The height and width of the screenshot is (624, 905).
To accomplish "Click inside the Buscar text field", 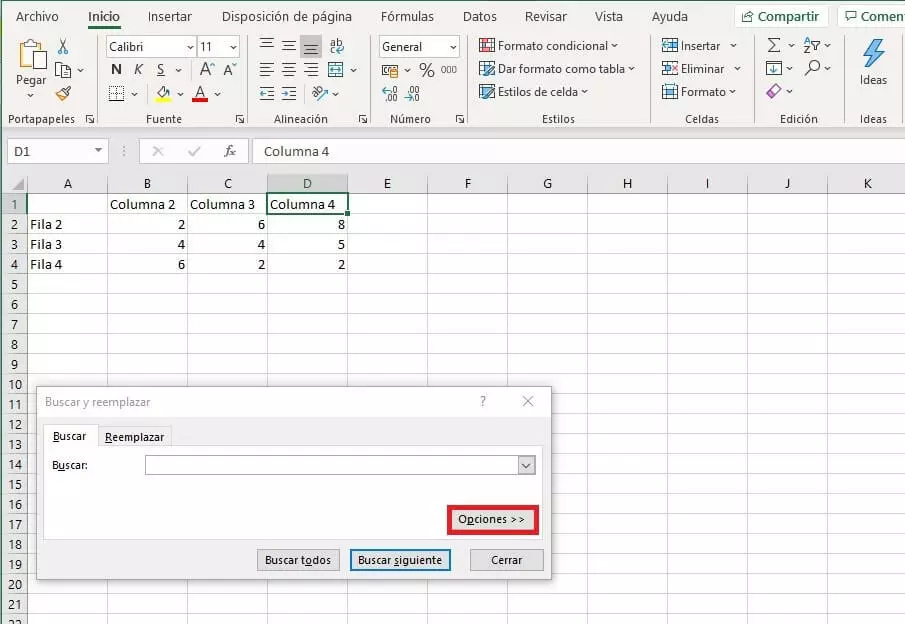I will (x=330, y=465).
